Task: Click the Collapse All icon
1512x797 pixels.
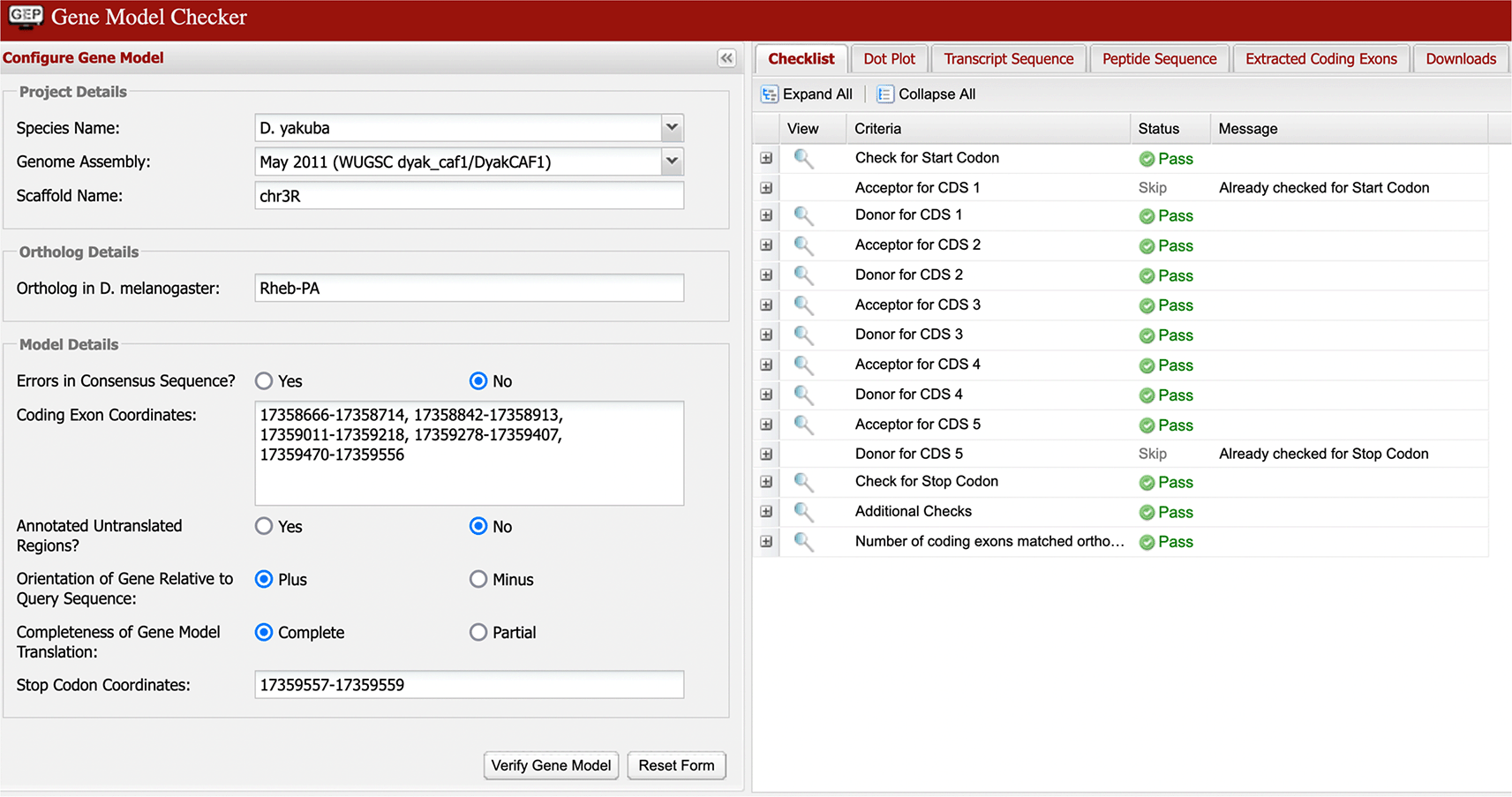Action: click(884, 94)
